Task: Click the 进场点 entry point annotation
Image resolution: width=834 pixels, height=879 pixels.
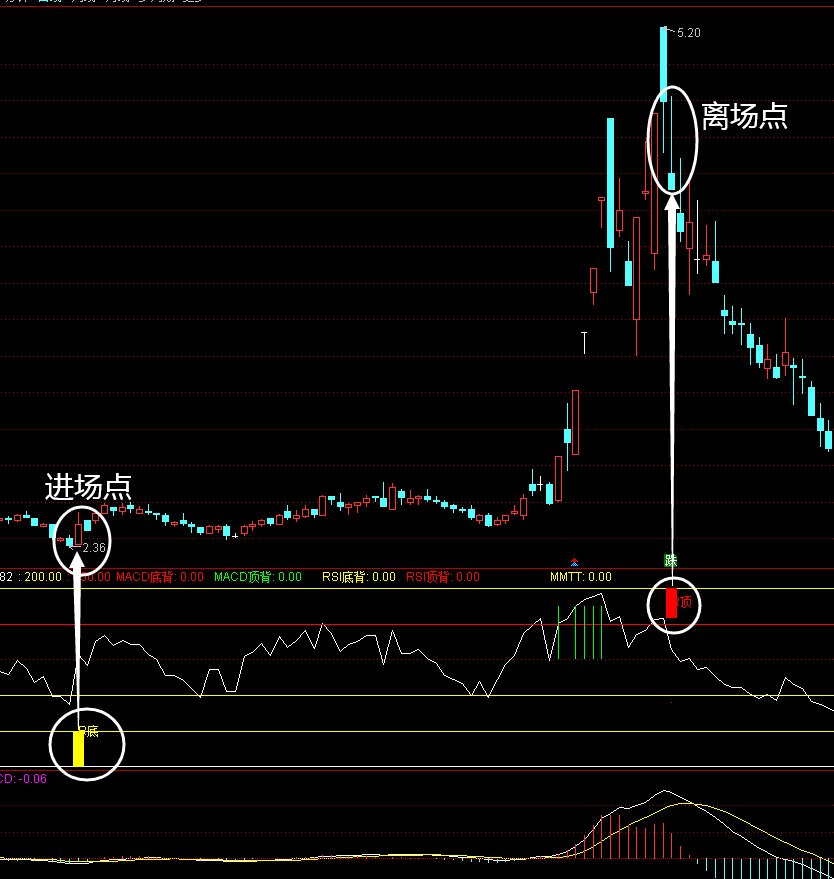Action: tap(88, 488)
